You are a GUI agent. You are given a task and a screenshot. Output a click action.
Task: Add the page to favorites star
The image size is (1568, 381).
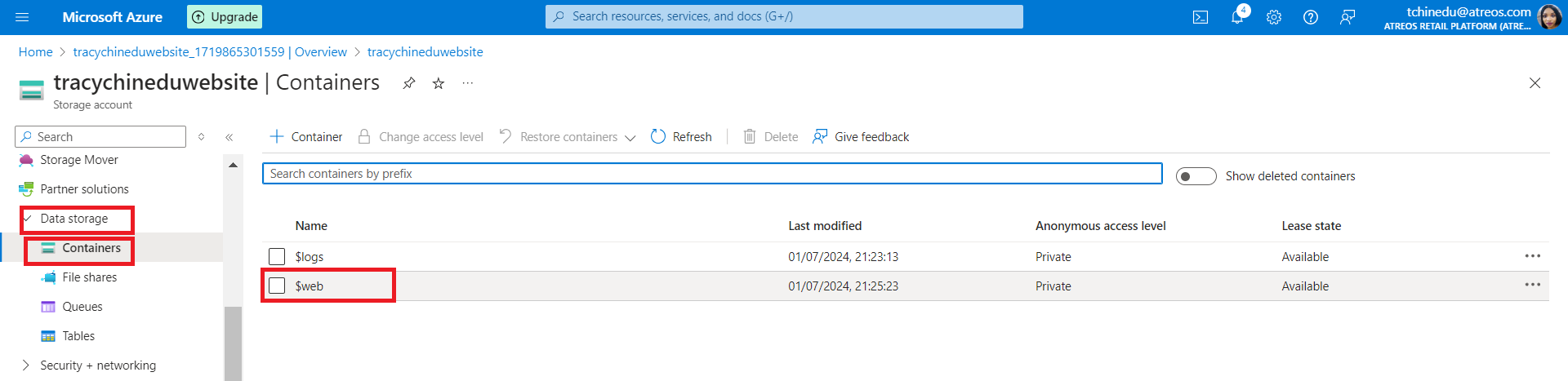click(439, 83)
